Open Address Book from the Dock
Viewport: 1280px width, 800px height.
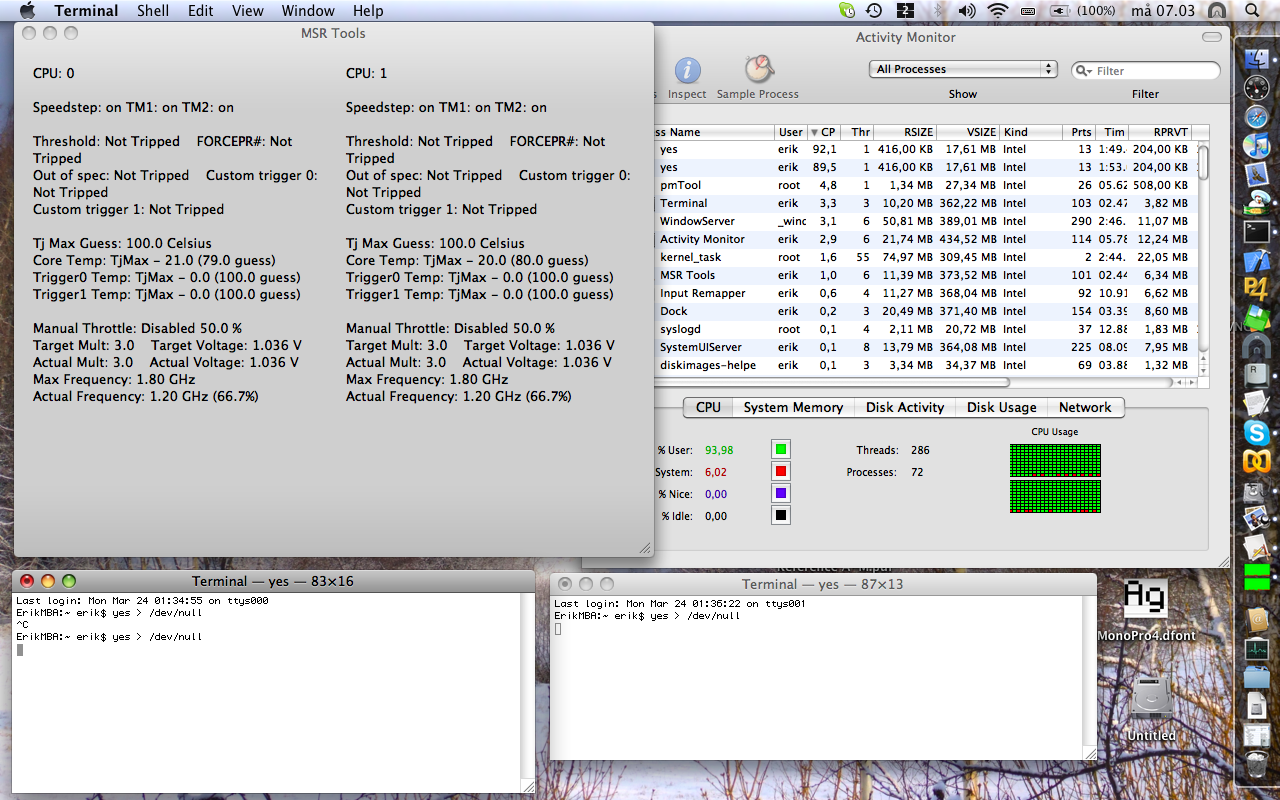[1256, 620]
